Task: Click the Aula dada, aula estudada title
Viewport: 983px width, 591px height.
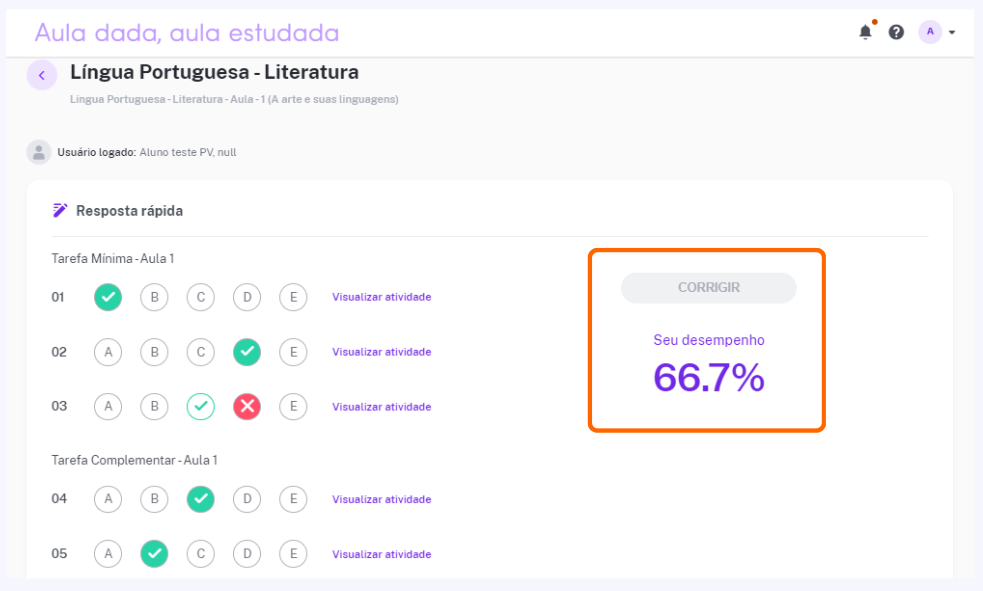Action: 187,33
